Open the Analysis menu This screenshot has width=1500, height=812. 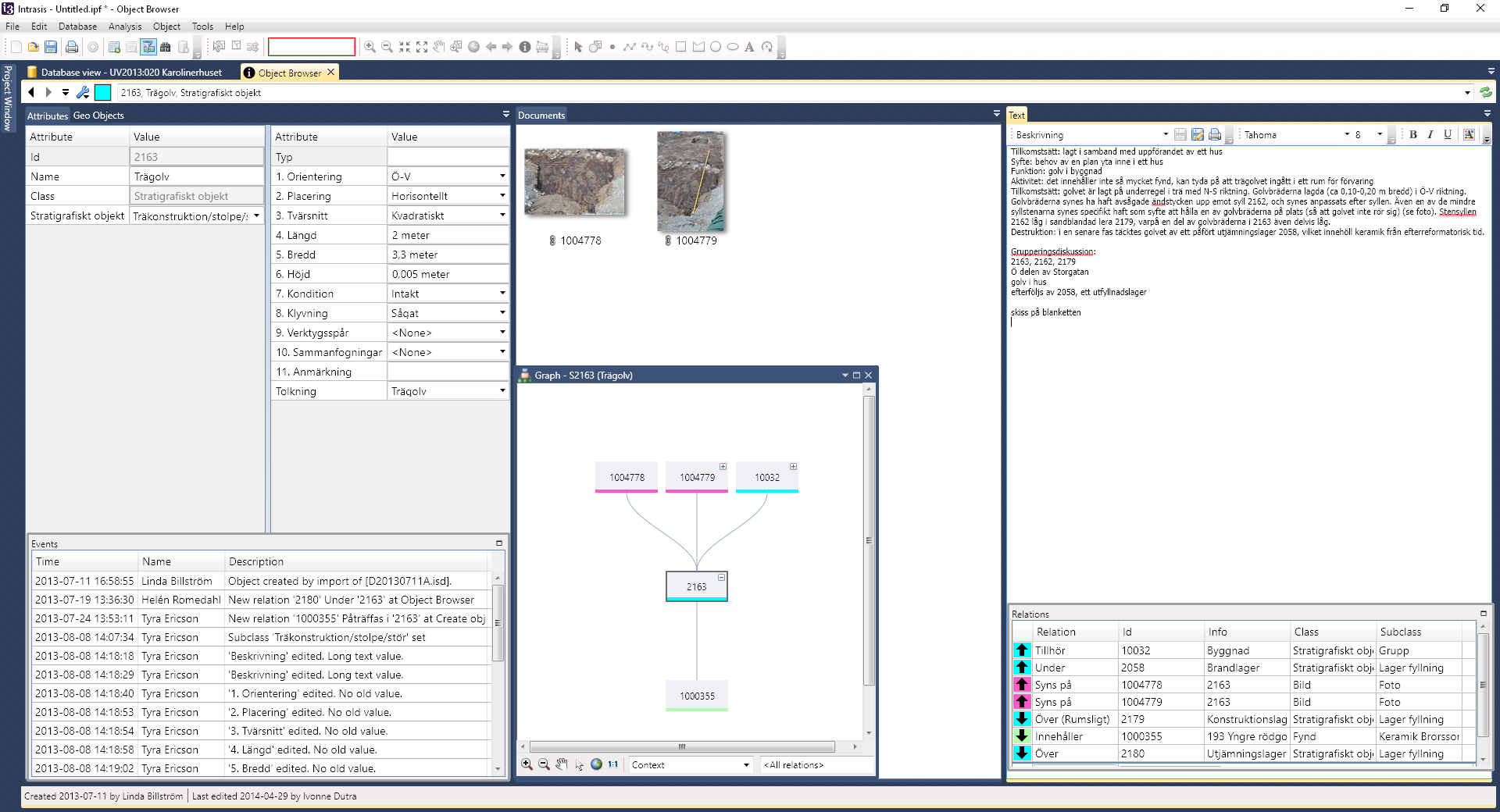pyautogui.click(x=125, y=27)
